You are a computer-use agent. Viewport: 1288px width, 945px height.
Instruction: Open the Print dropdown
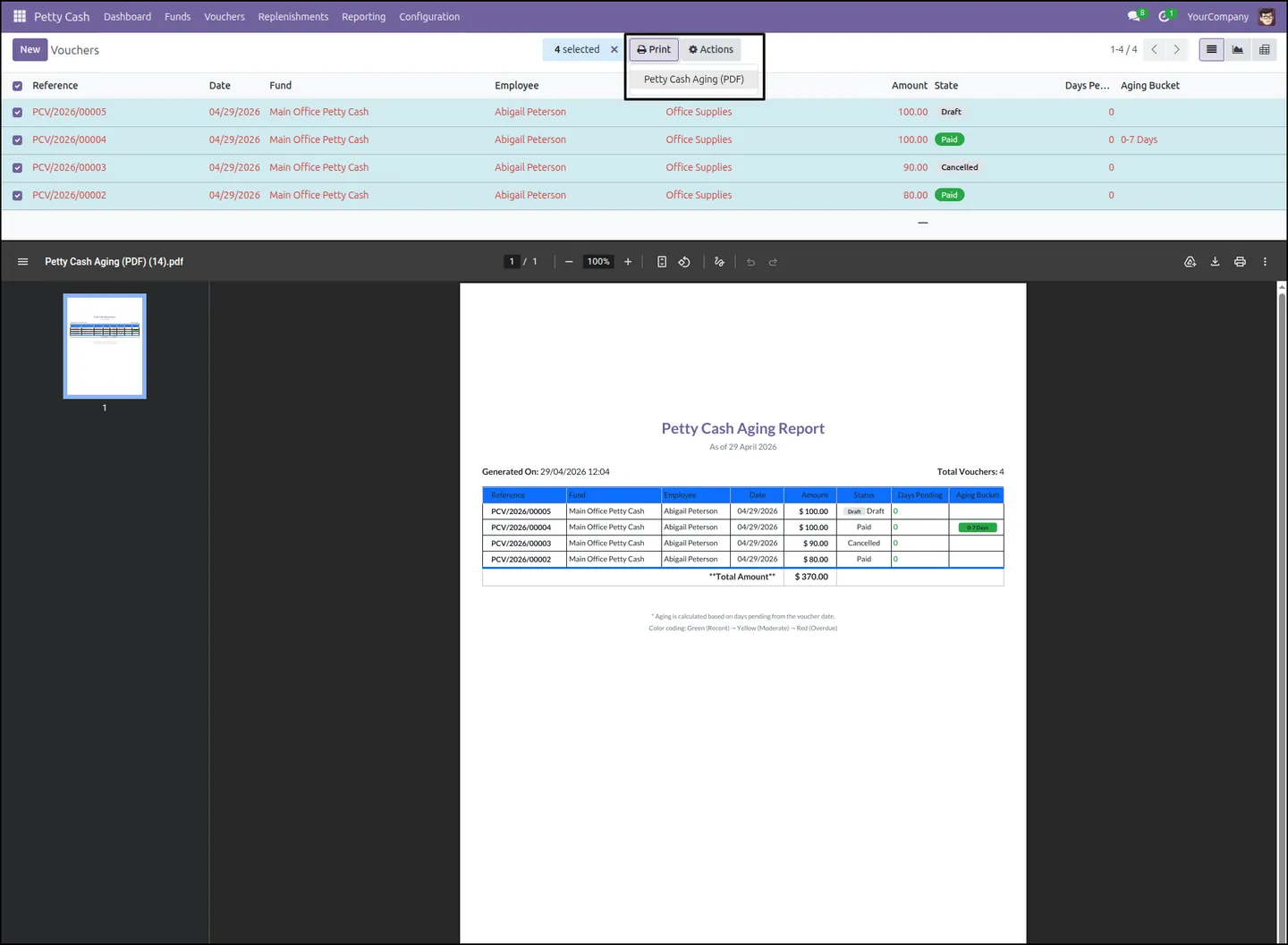tap(654, 50)
